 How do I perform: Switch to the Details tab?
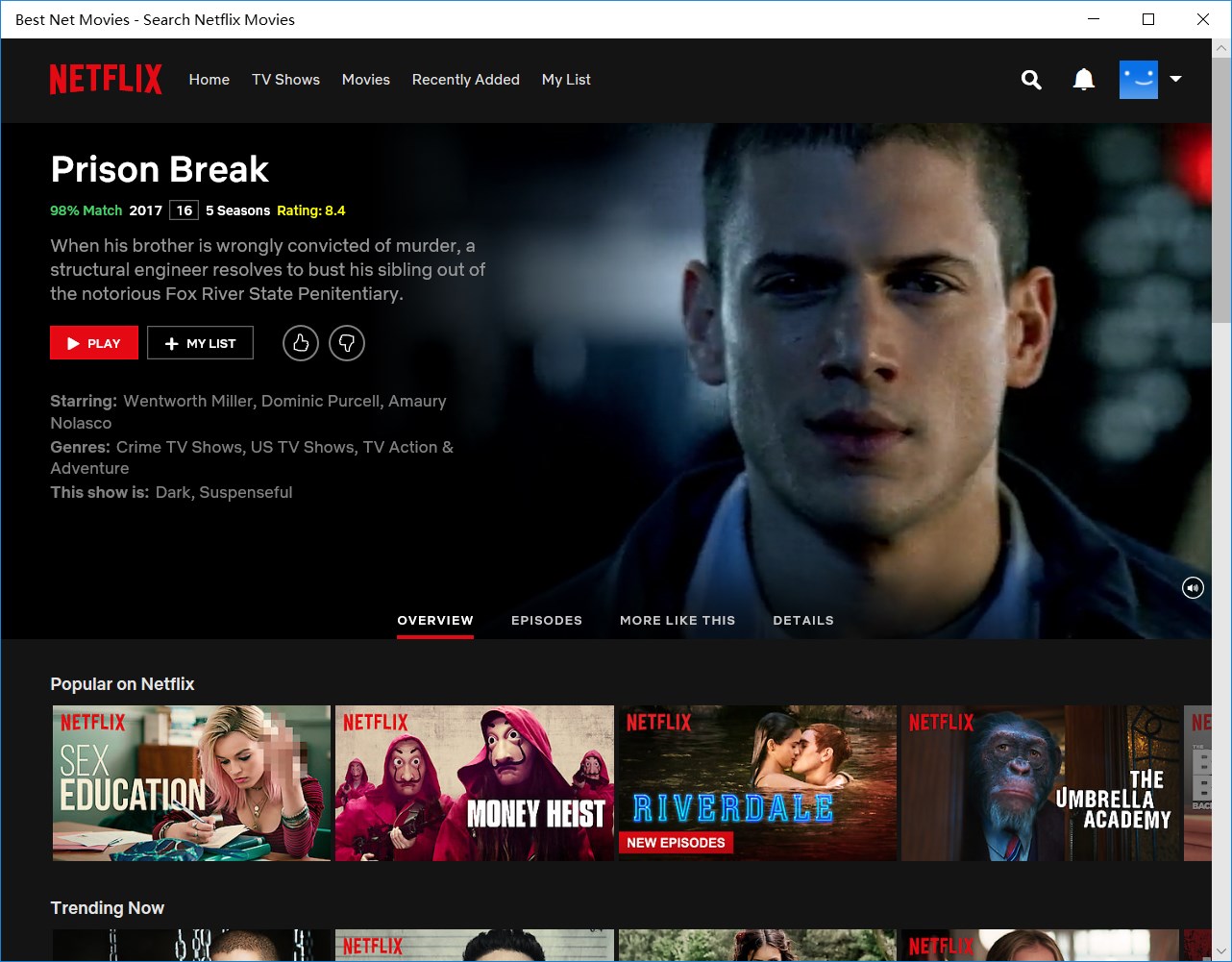click(803, 621)
